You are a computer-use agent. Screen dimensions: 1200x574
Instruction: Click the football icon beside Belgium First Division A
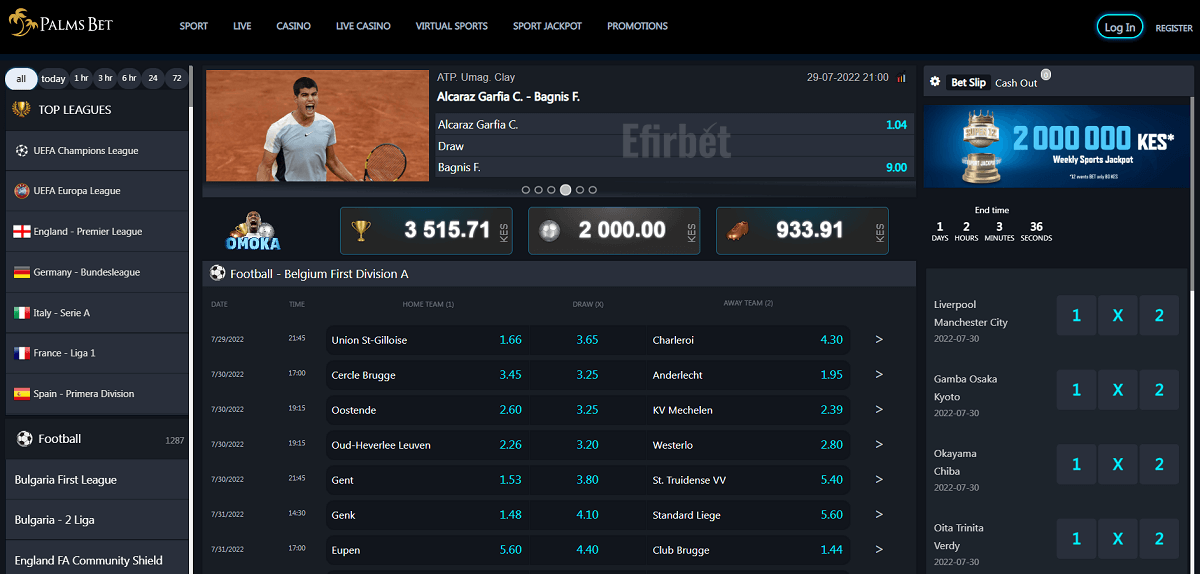217,273
